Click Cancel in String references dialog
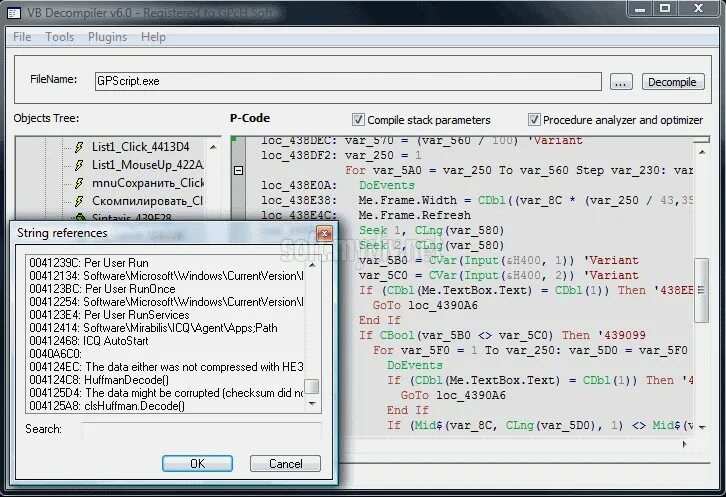726x497 pixels. (x=285, y=464)
